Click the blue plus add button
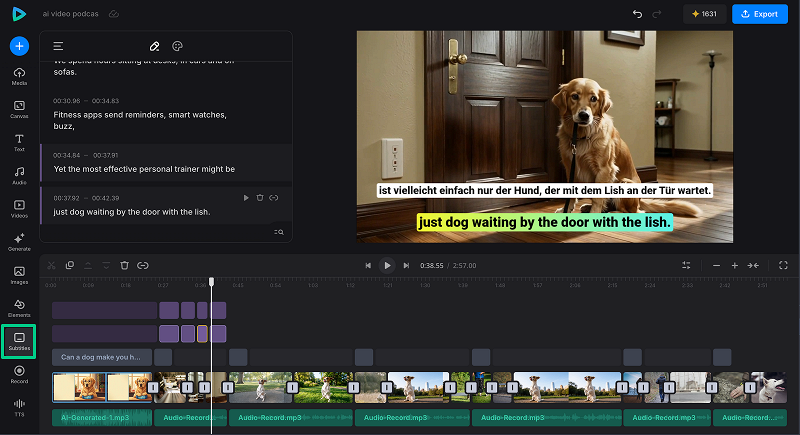800x435 pixels. (19, 46)
